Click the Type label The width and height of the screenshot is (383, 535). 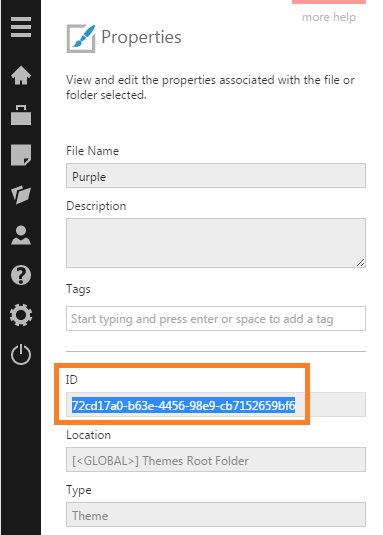point(79,490)
